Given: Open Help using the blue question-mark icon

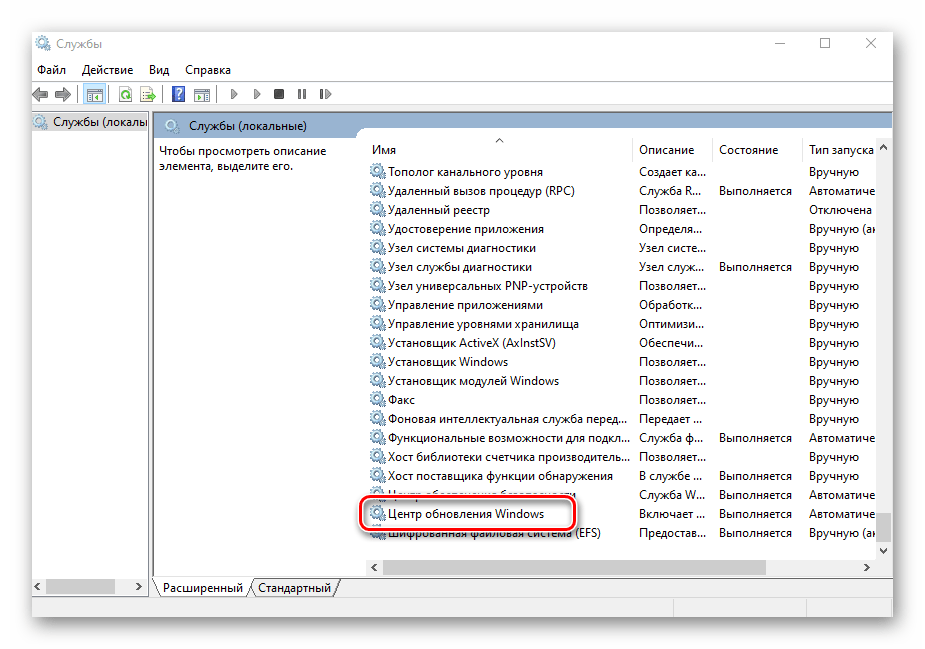Looking at the screenshot, I should [178, 94].
